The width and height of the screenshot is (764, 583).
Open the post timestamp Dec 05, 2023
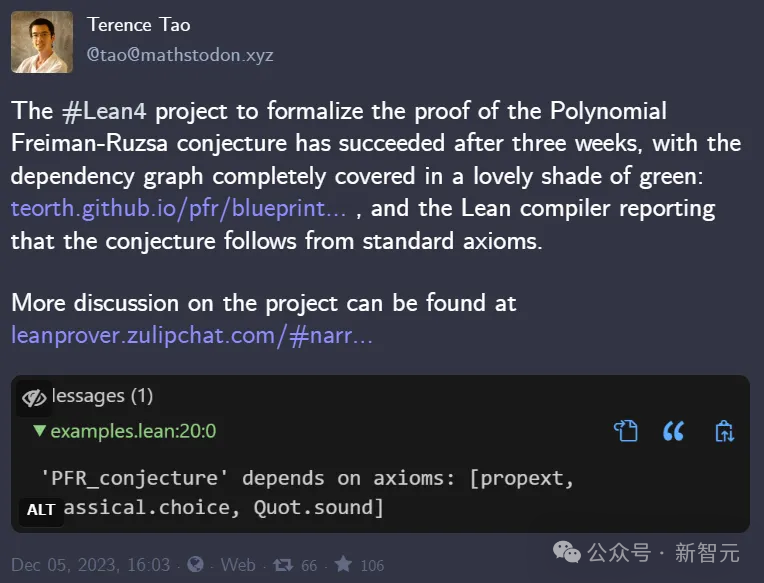click(91, 565)
